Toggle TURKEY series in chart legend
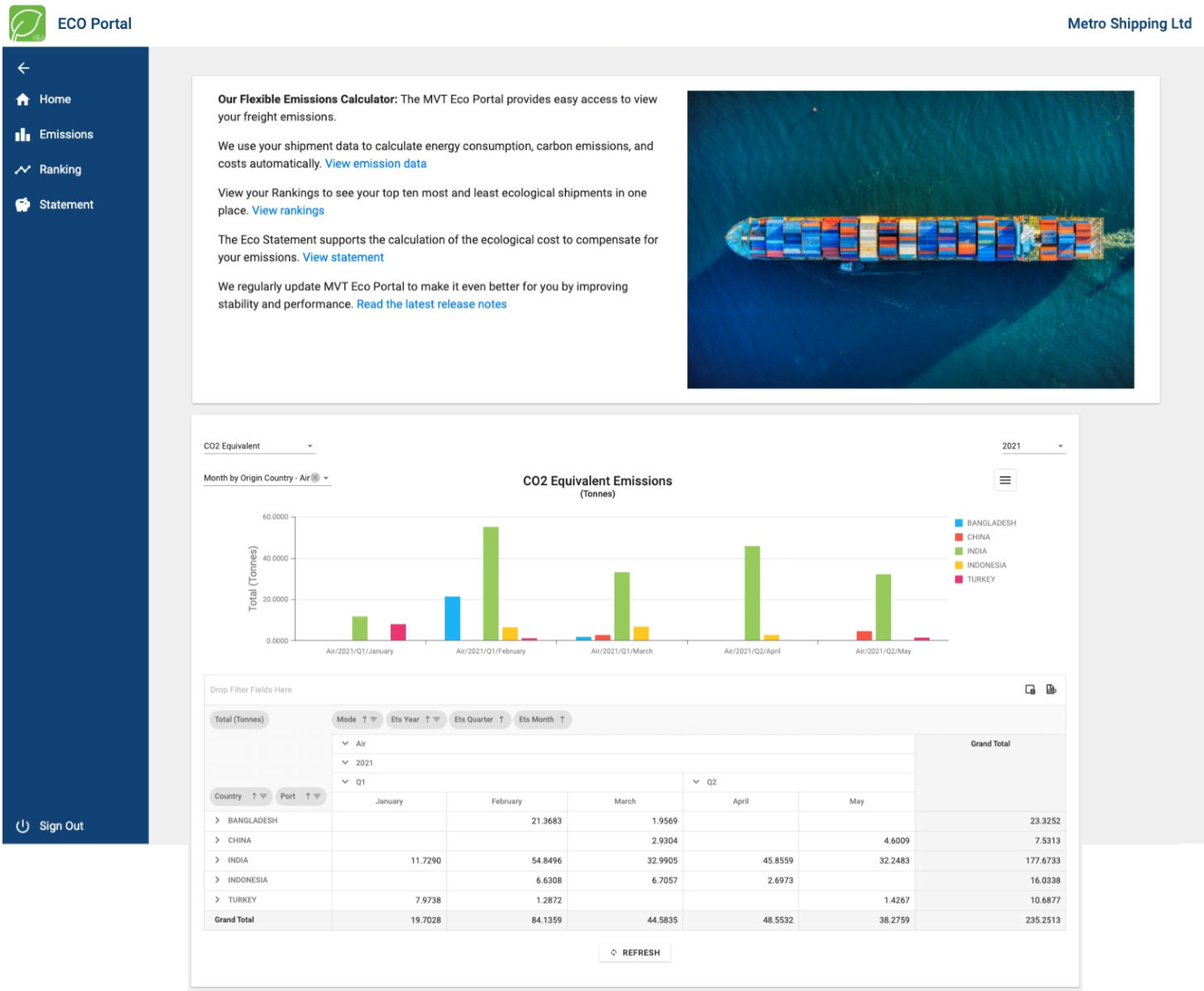Screen dimensions: 1204x991 980,580
